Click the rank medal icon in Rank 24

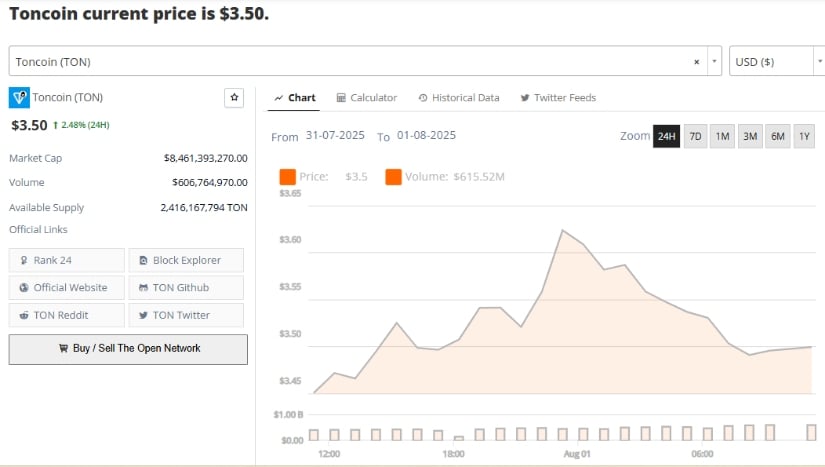click(24, 260)
